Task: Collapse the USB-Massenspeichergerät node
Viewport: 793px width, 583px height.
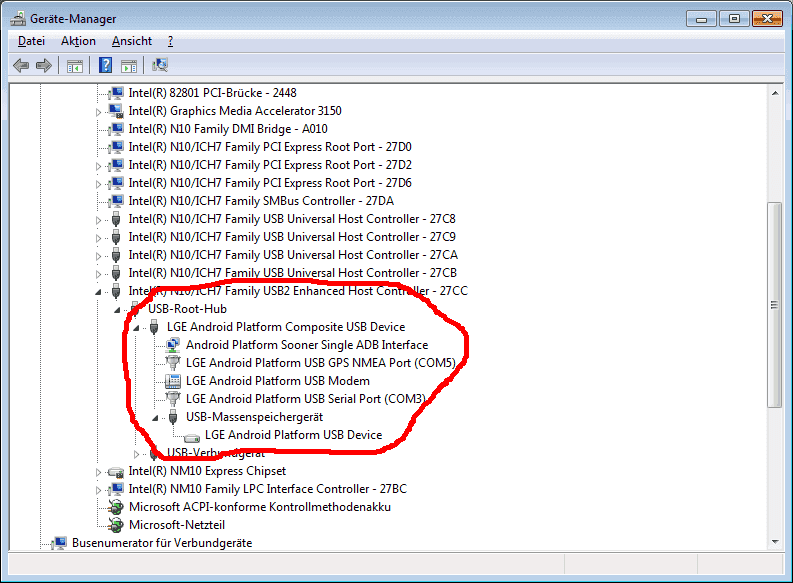Action: coord(155,418)
